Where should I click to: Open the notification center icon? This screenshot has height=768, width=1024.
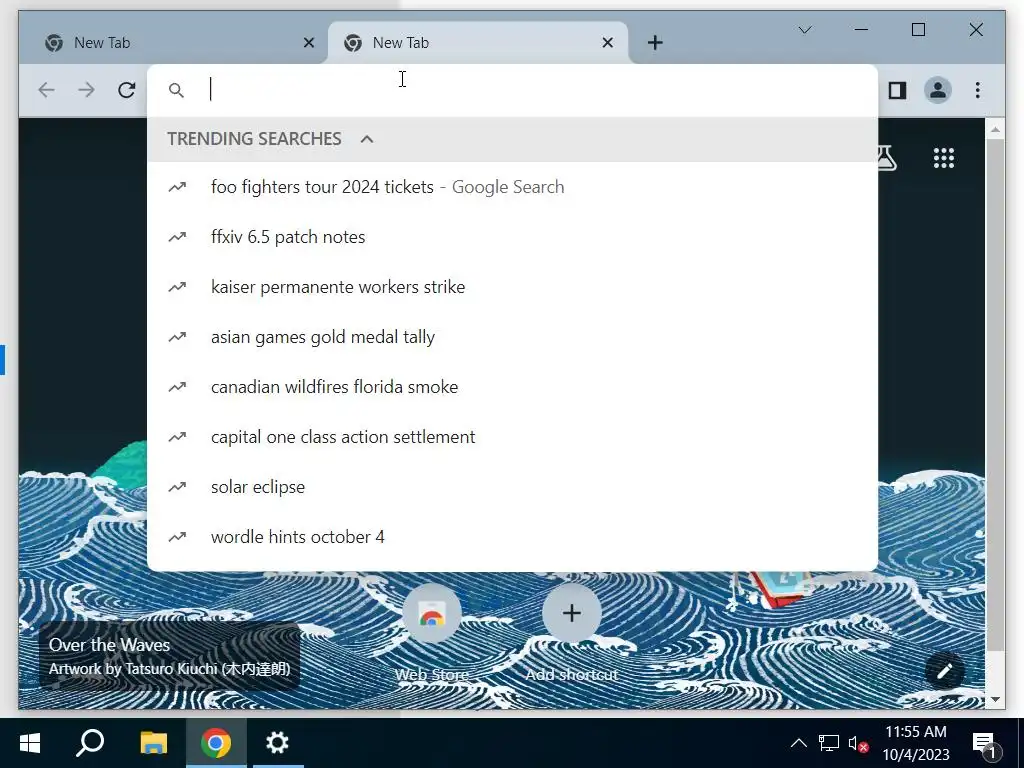[985, 743]
